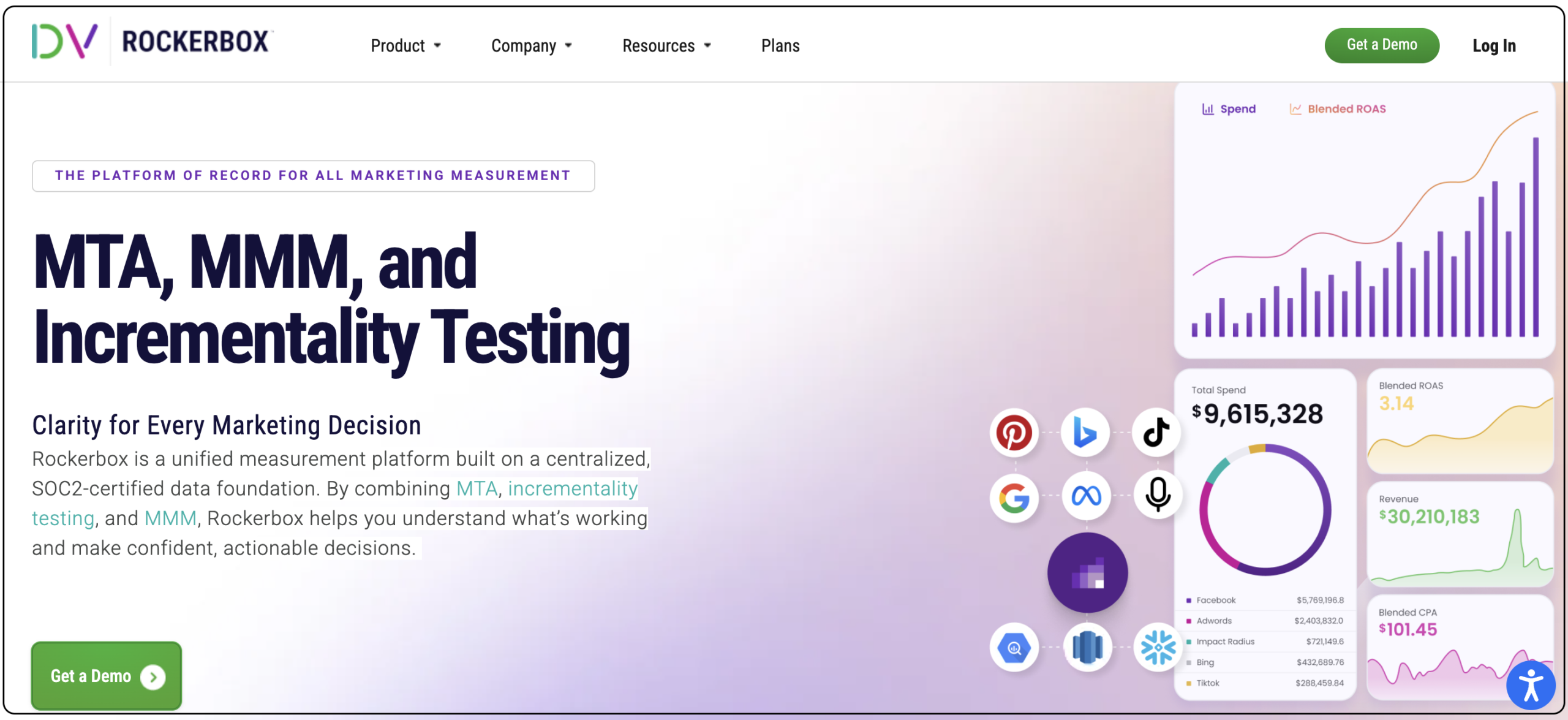Viewport: 1568px width, 720px height.
Task: Click the Adwords spend row
Action: [1265, 621]
